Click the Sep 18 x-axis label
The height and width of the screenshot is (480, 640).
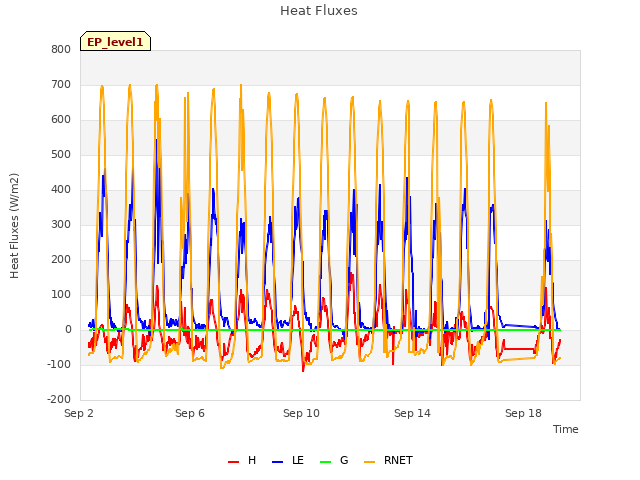523,413
